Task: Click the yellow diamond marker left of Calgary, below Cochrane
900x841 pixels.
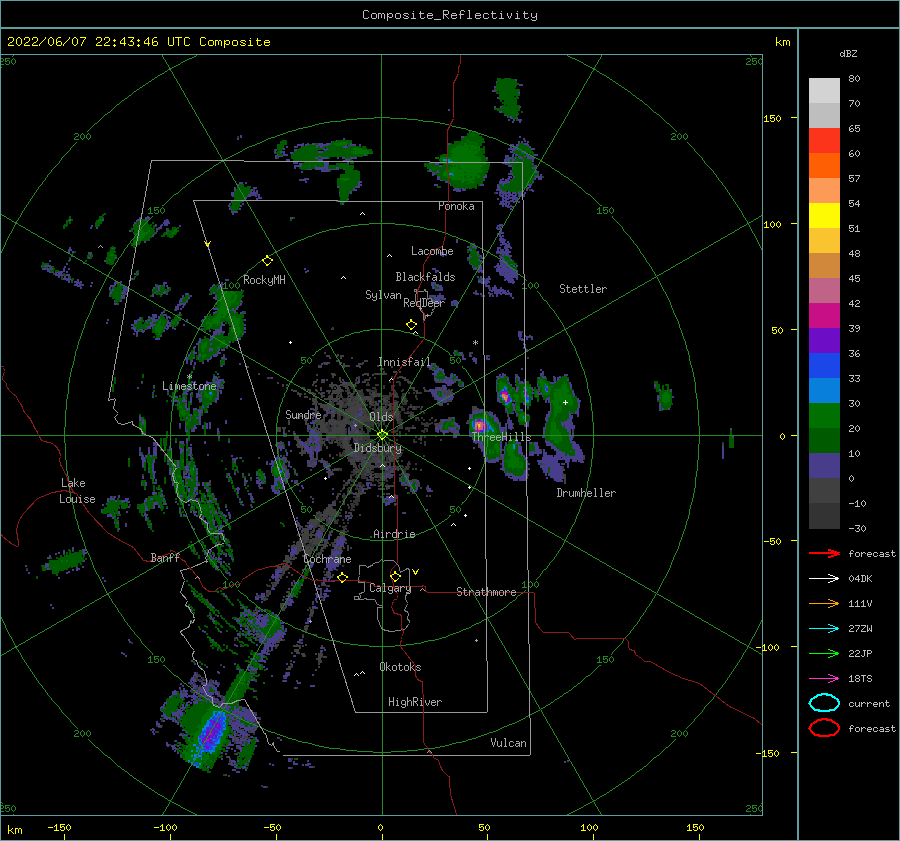Action: (342, 577)
